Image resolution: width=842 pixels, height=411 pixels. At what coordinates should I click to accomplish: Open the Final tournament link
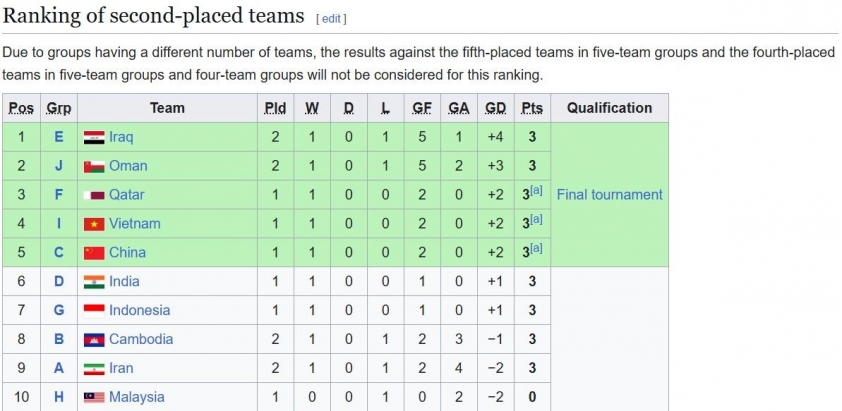(x=609, y=194)
